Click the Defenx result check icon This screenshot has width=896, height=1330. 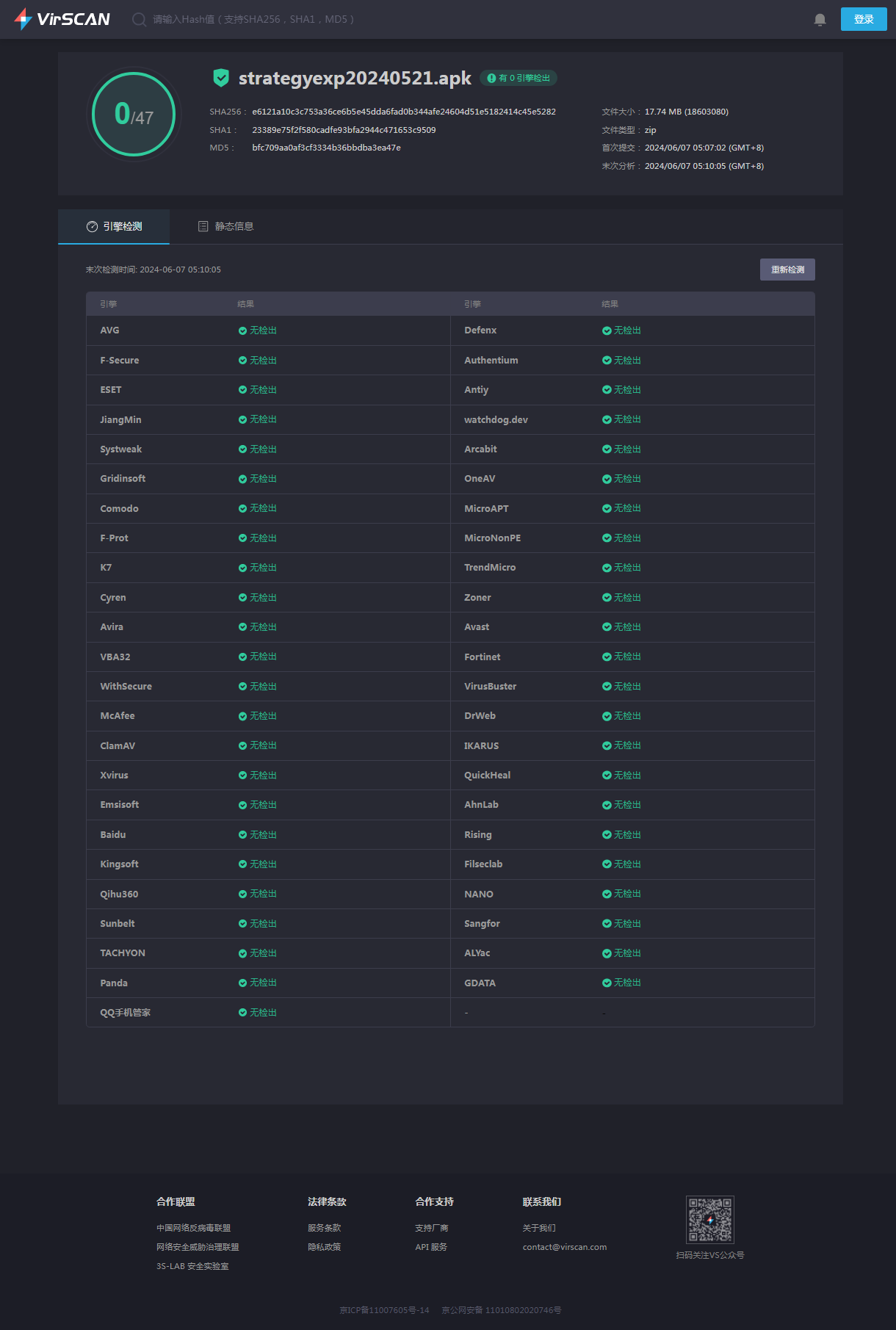pos(607,330)
